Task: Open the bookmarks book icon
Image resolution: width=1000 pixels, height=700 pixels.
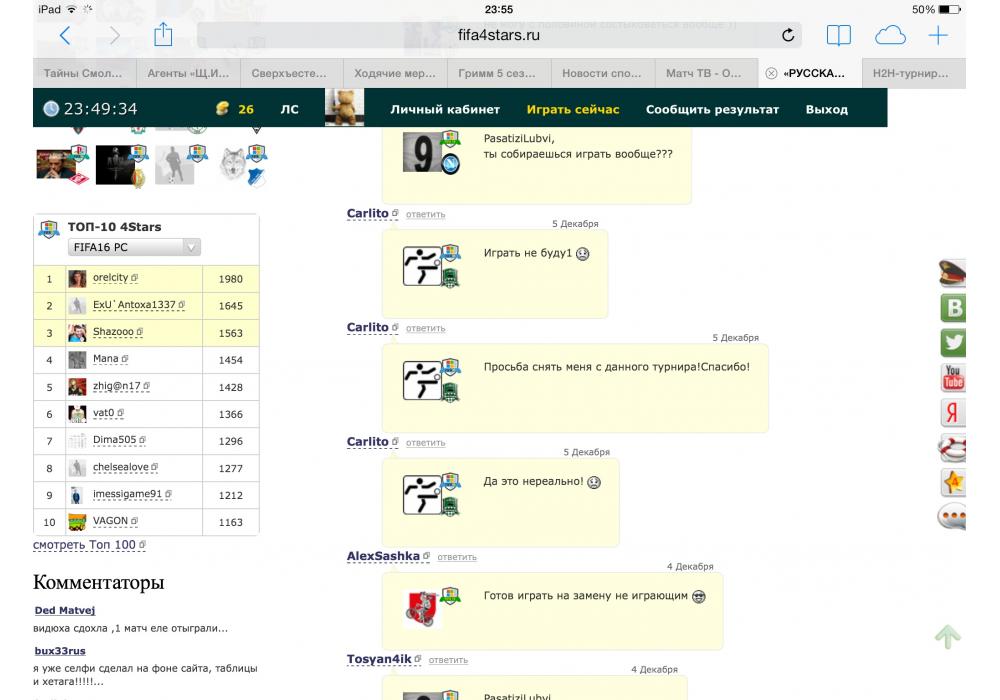Action: coord(839,35)
